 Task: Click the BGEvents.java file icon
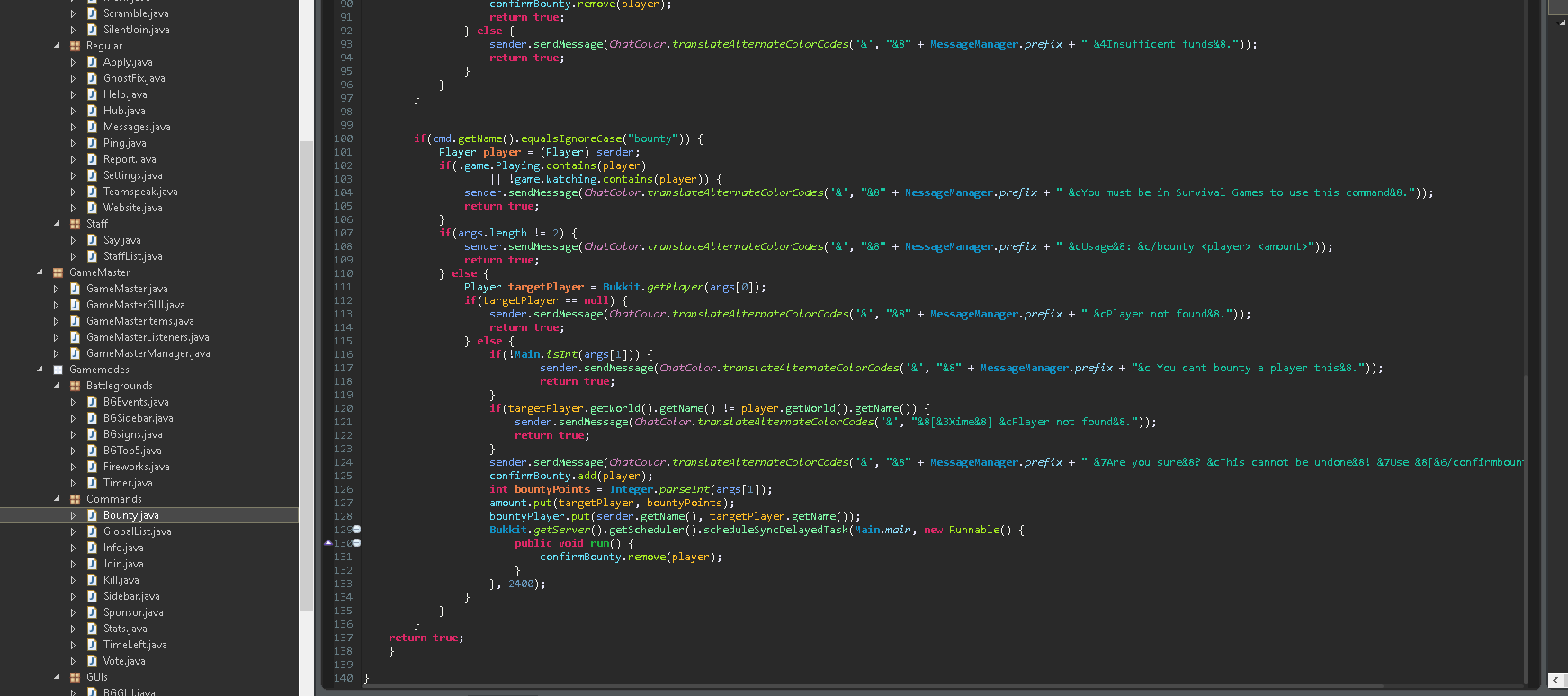[x=92, y=402]
